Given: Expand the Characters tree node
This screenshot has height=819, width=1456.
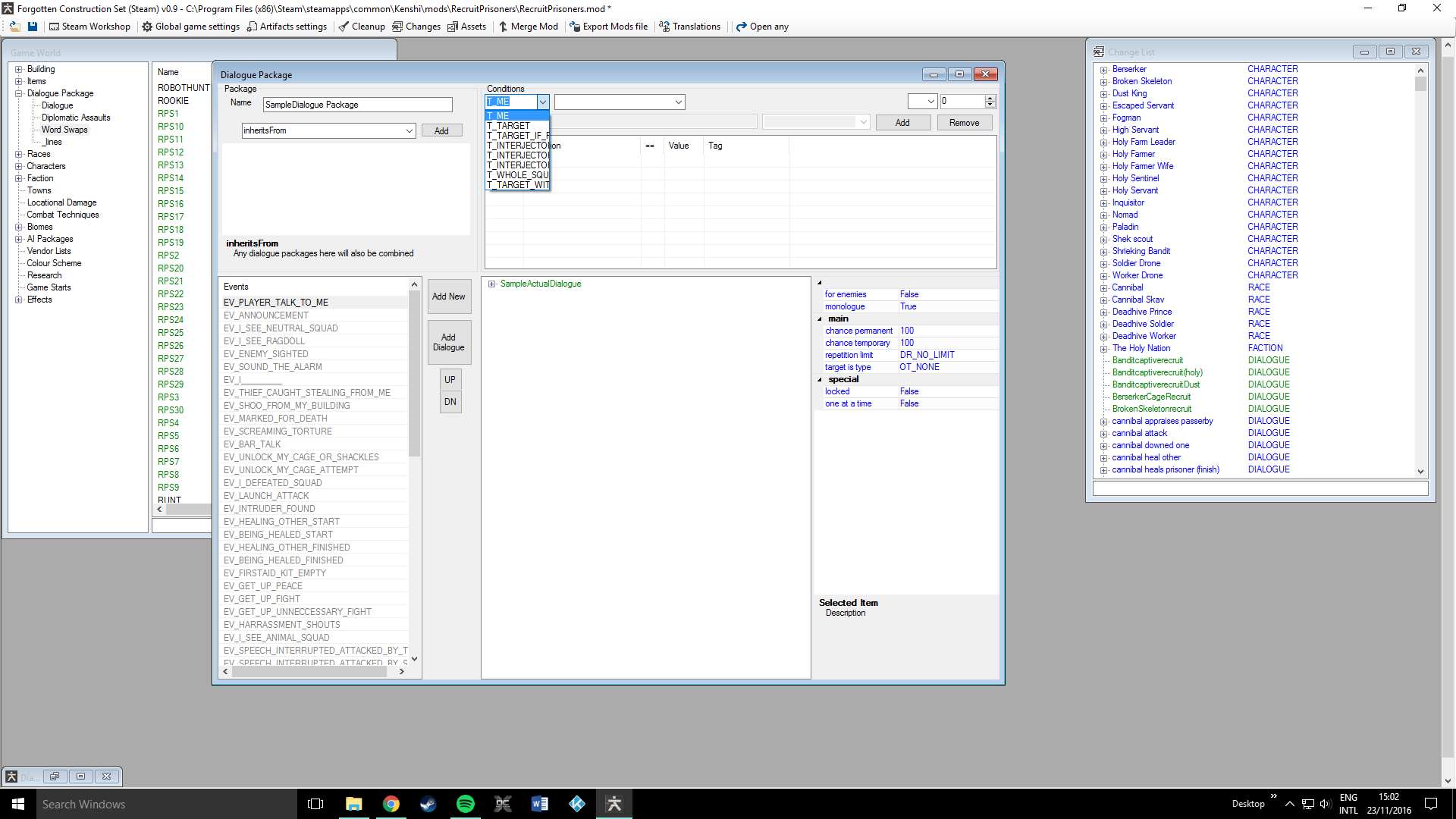Looking at the screenshot, I should [x=19, y=166].
